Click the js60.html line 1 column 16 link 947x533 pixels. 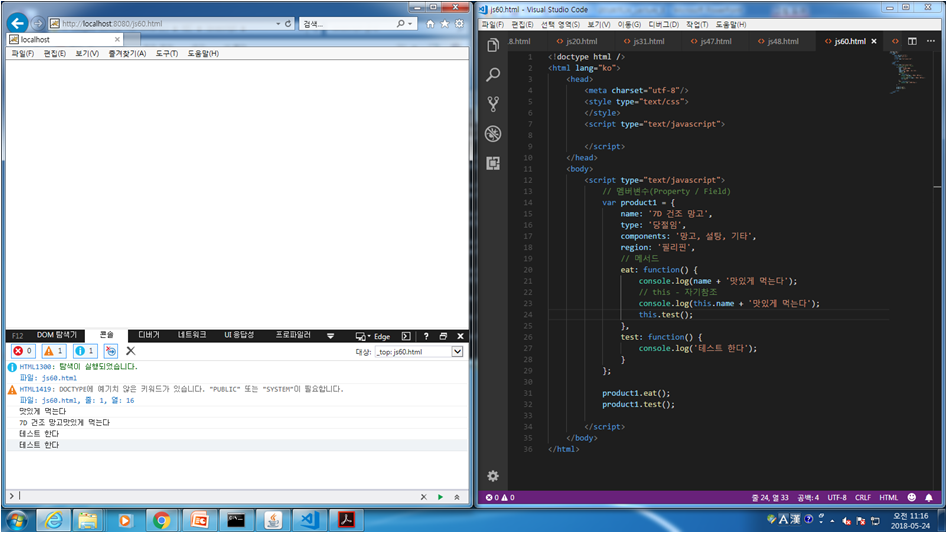[x=88, y=400]
